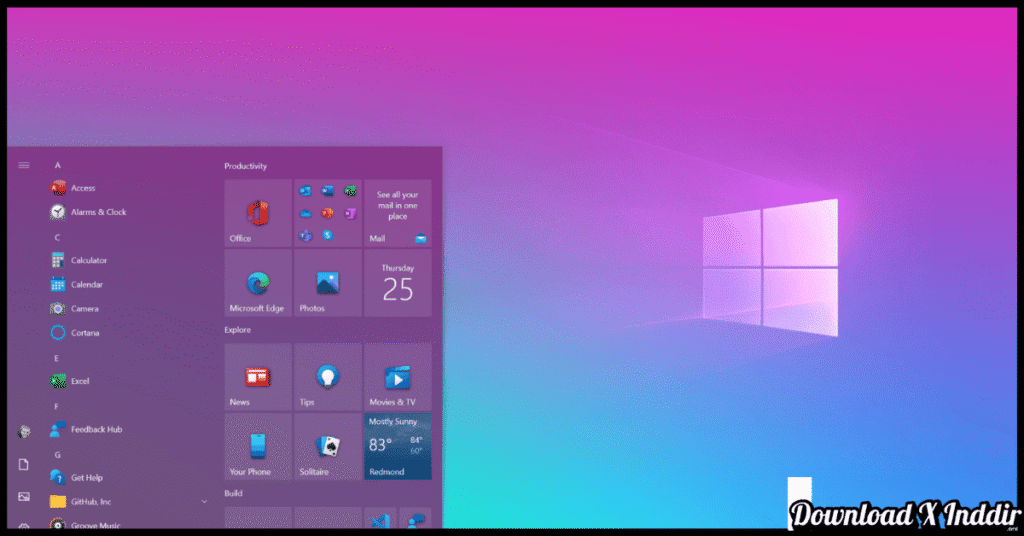The image size is (1024, 536).
Task: Launch Visual Studio Code tile in Build
Action: (x=380, y=519)
